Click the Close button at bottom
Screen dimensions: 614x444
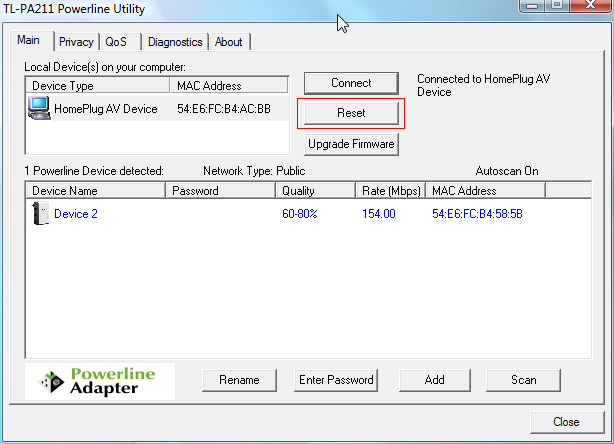pos(567,422)
